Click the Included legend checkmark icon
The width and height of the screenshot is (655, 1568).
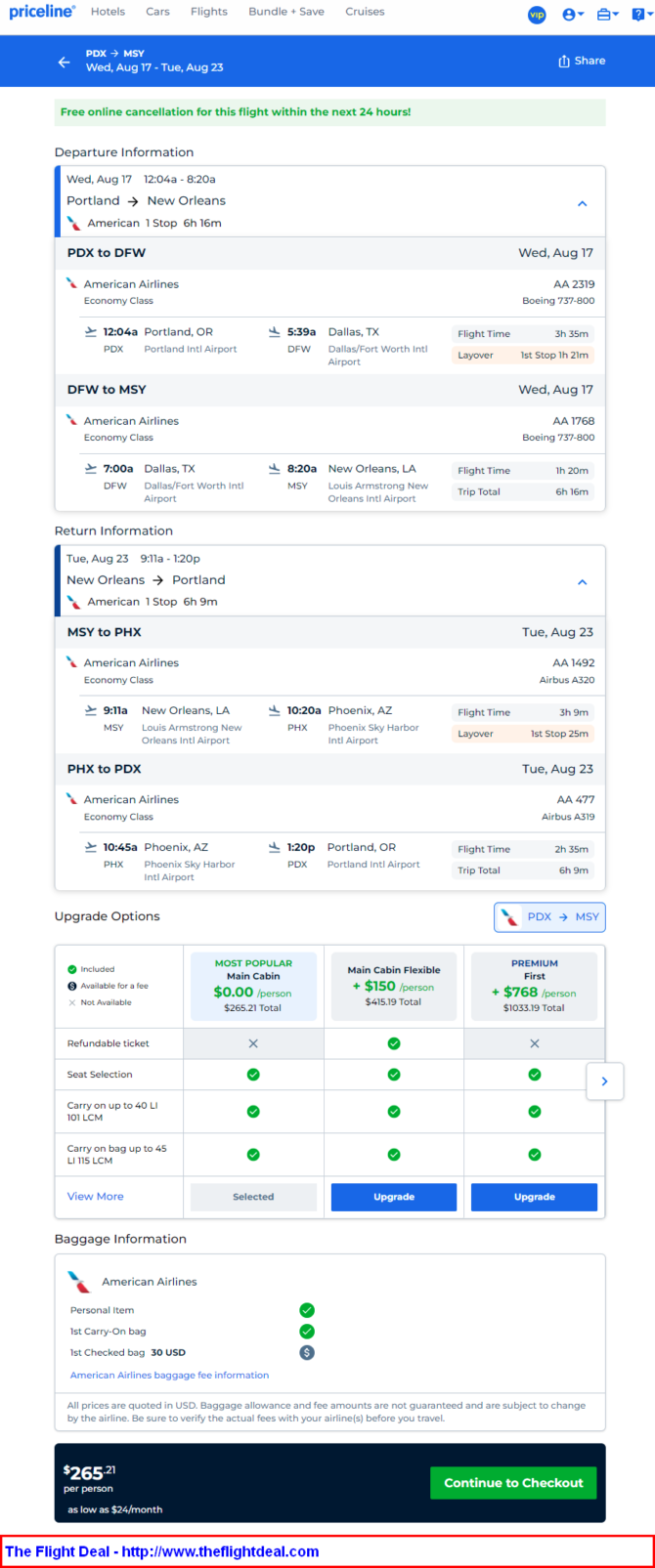point(72,969)
